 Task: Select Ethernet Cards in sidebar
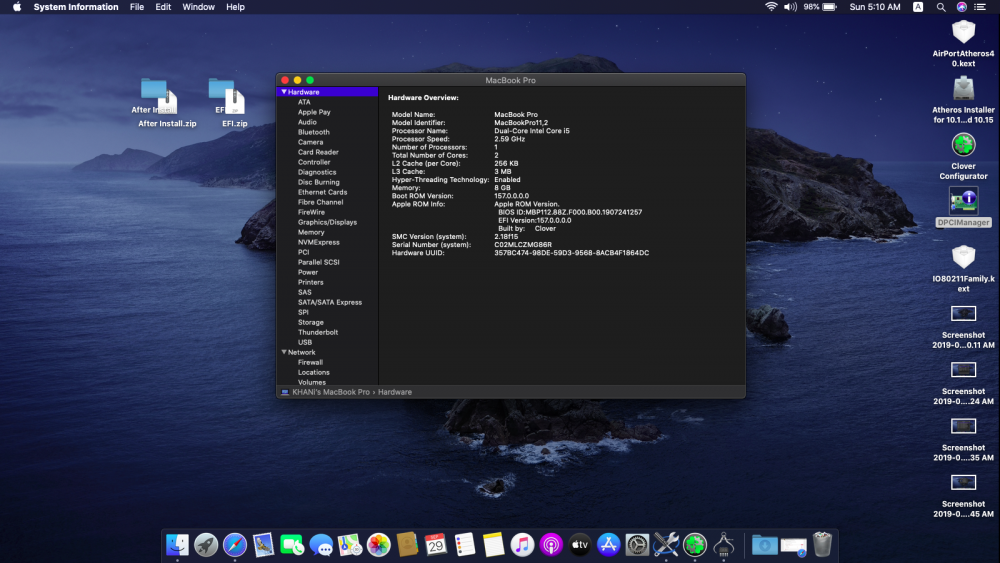click(x=322, y=192)
